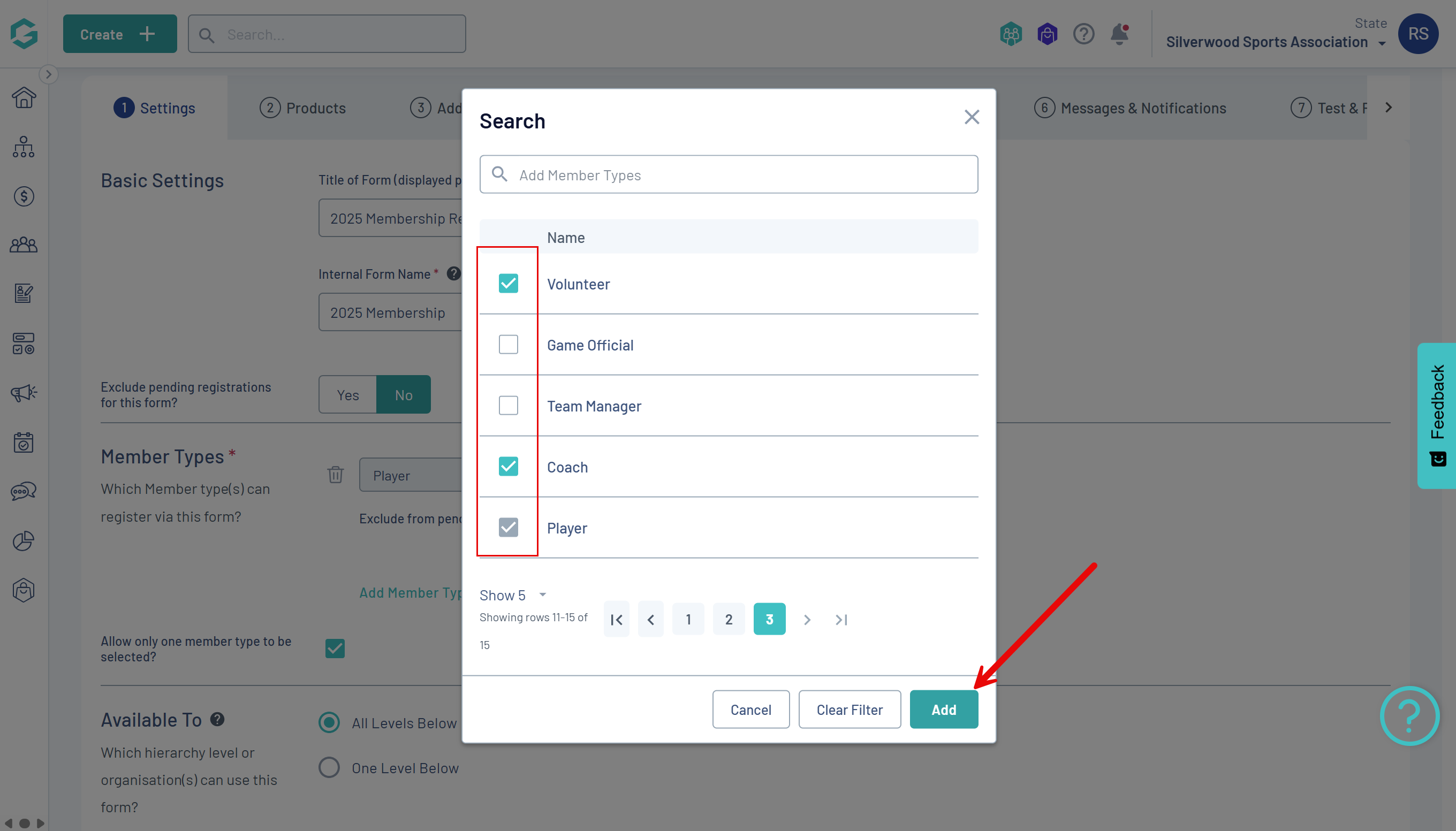Delete the Player member type with trash icon

click(335, 474)
